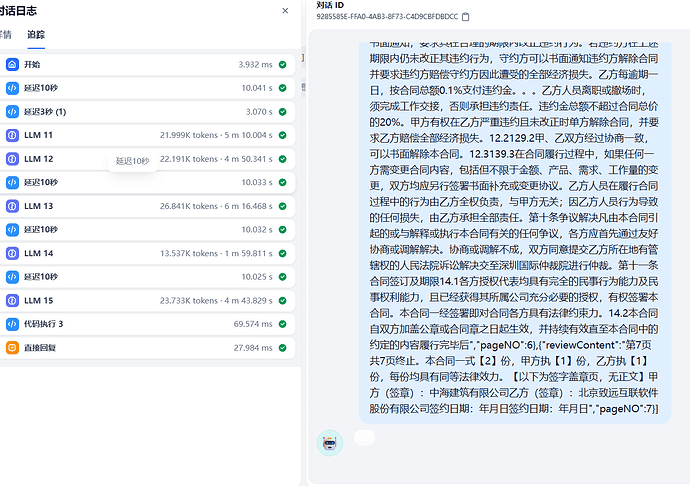Click the code icon beside 延迟3秒 (1)
The height and width of the screenshot is (486, 690).
point(12,111)
